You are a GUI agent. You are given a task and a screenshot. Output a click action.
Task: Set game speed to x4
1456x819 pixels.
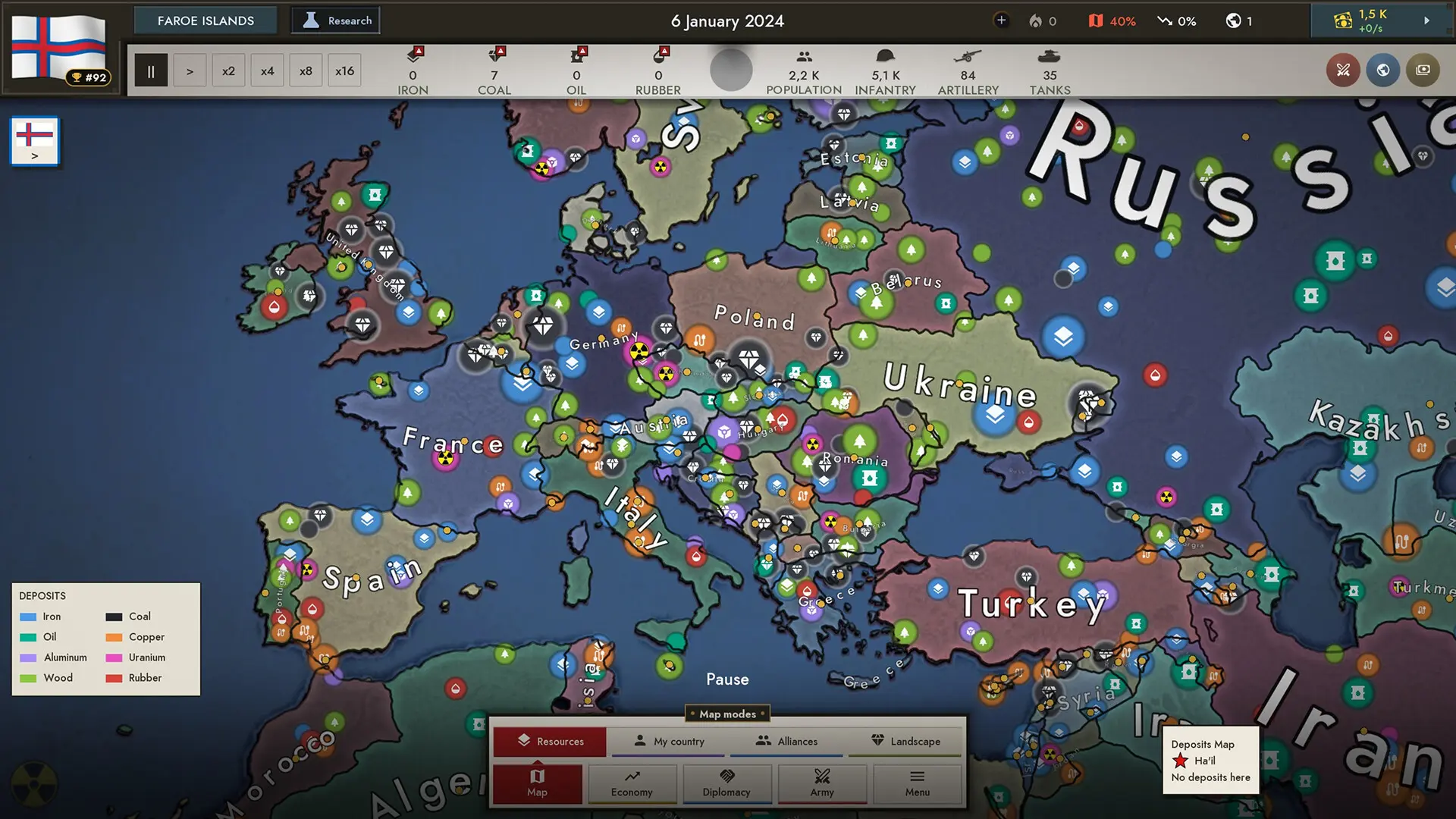[x=267, y=71]
